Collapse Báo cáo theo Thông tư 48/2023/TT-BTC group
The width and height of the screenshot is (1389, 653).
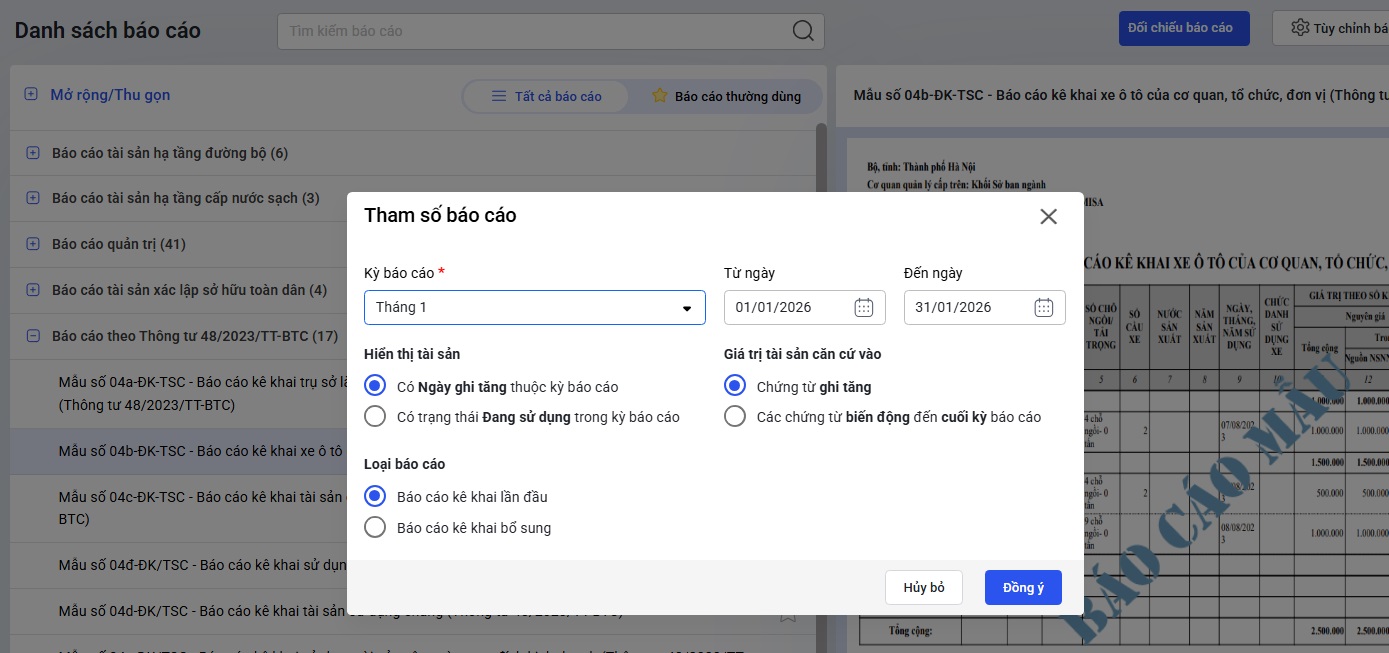click(x=33, y=336)
